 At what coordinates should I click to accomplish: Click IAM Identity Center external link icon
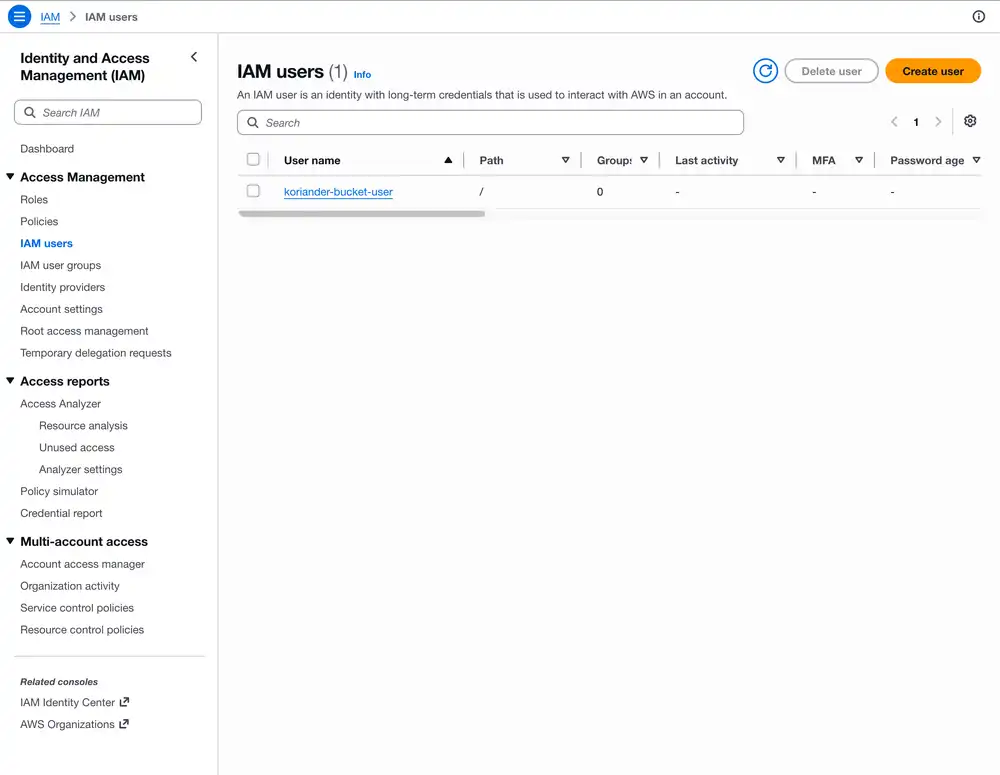tap(124, 702)
